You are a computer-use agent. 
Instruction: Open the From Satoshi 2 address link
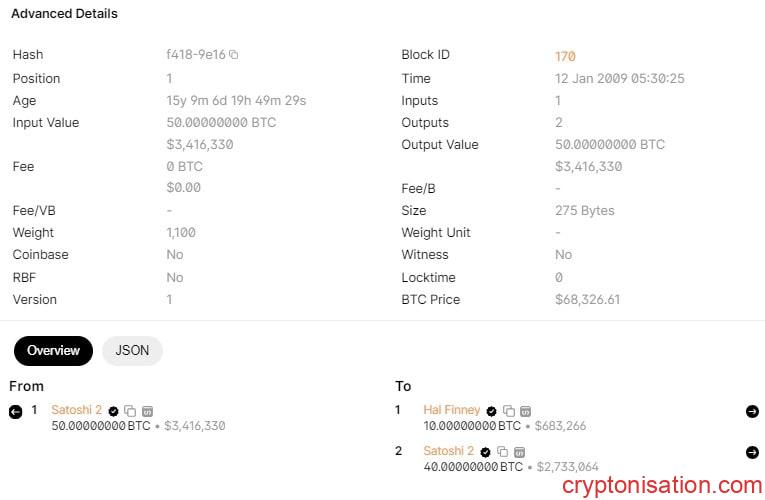coord(77,410)
